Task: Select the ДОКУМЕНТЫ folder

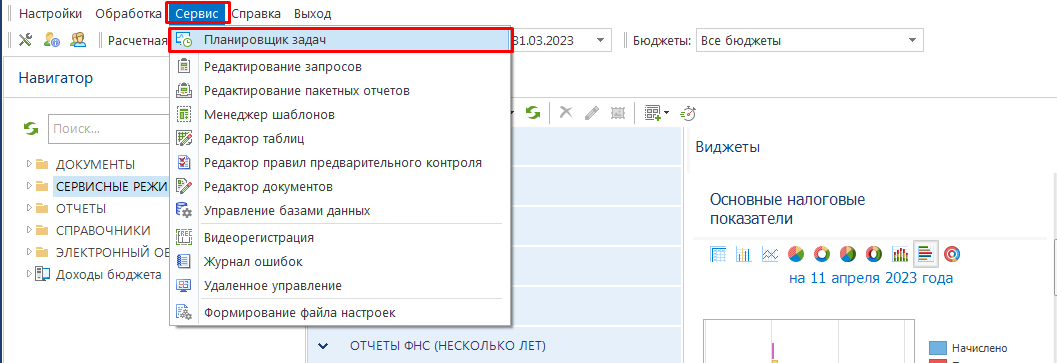Action: pyautogui.click(x=95, y=164)
